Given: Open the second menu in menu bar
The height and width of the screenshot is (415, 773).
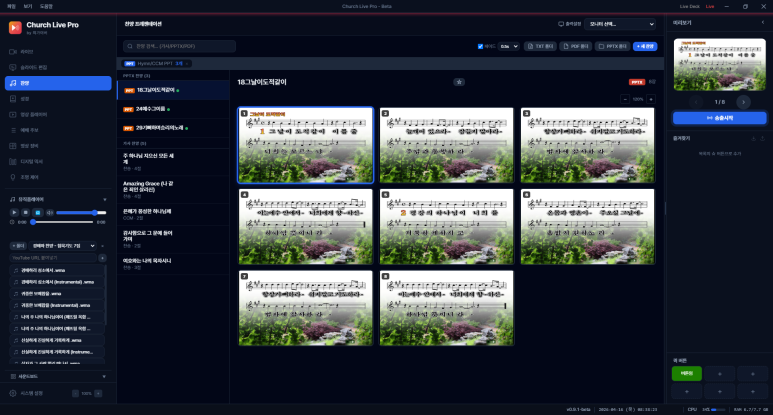Looking at the screenshot, I should [28, 6].
